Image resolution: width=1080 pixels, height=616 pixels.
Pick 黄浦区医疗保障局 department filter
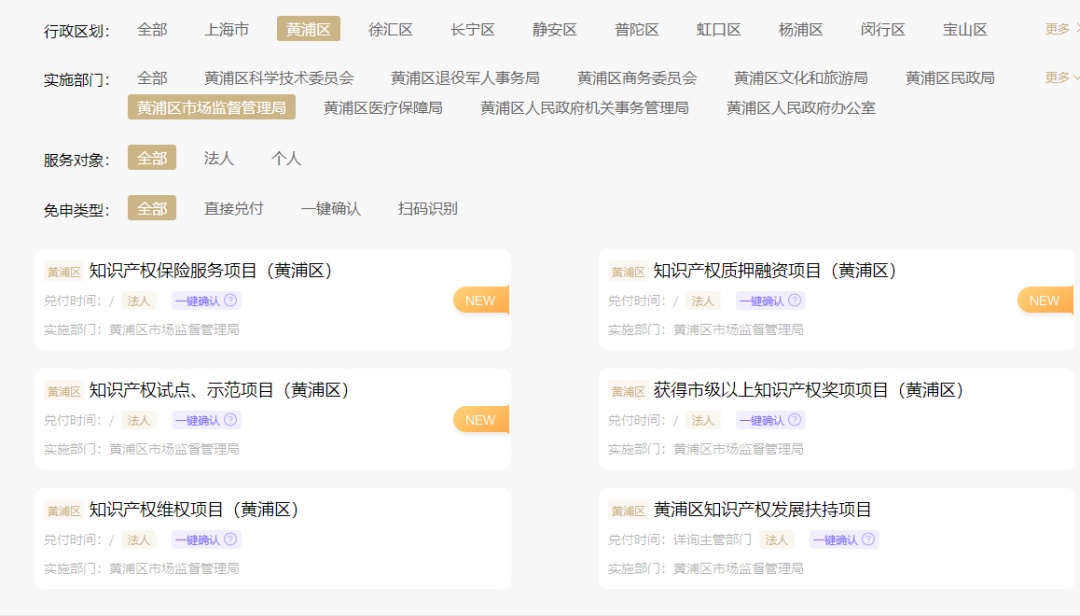pos(383,107)
